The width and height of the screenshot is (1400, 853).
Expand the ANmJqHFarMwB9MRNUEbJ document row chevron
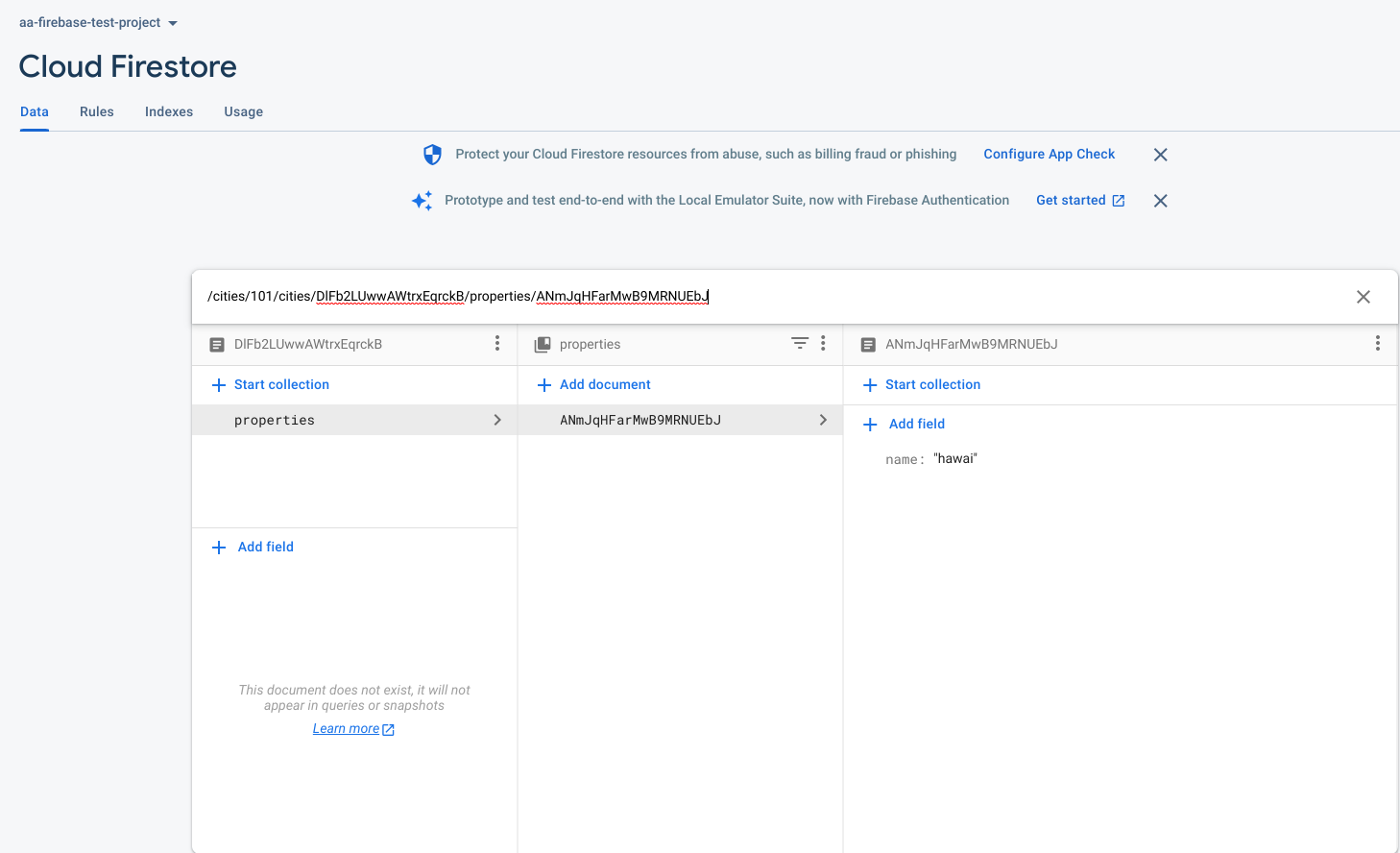(x=823, y=420)
